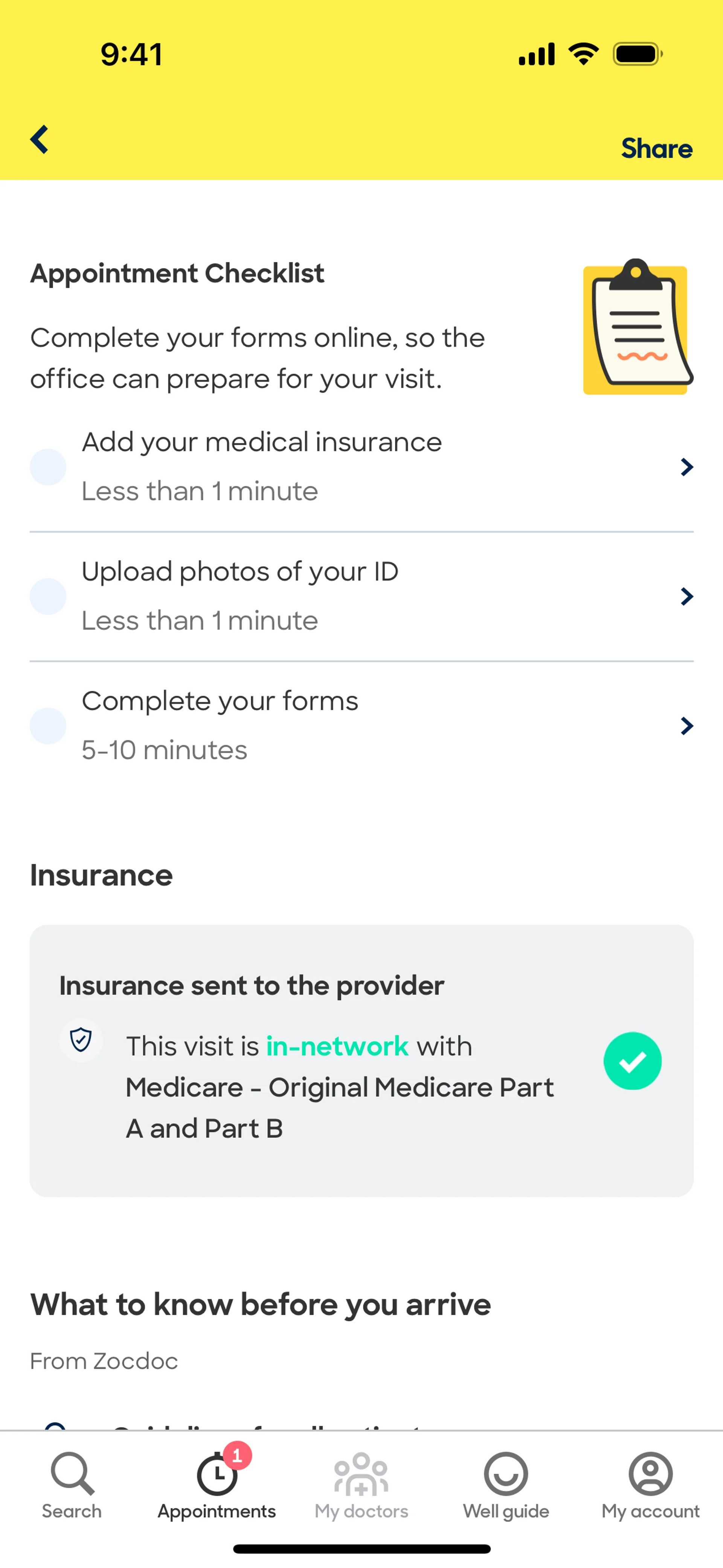The image size is (723, 1568).
Task: Check off Upload photos of ID circle
Action: click(48, 596)
